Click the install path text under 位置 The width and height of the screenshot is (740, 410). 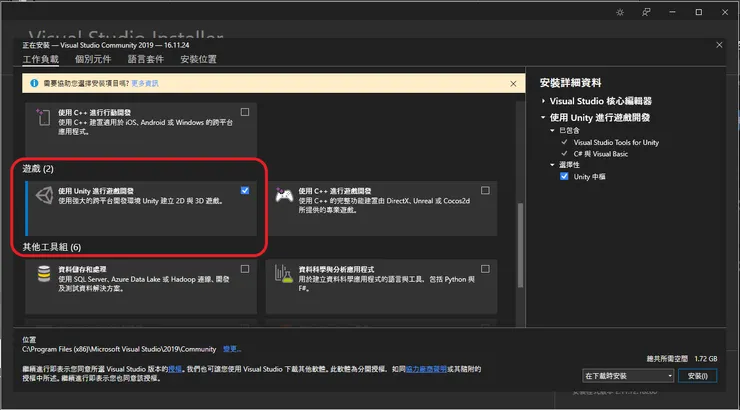pos(119,349)
